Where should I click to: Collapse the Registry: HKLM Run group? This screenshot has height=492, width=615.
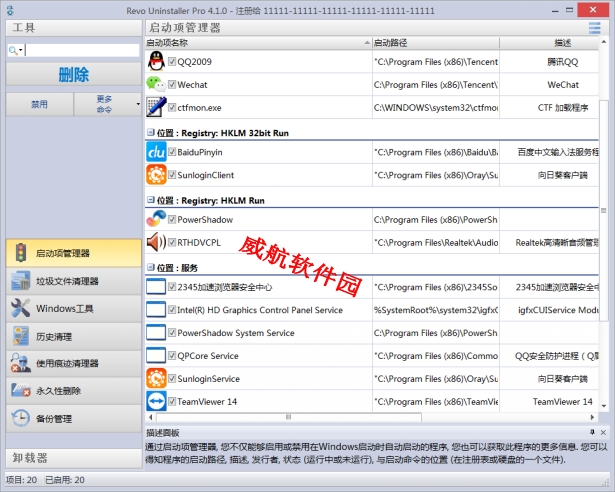tap(151, 200)
